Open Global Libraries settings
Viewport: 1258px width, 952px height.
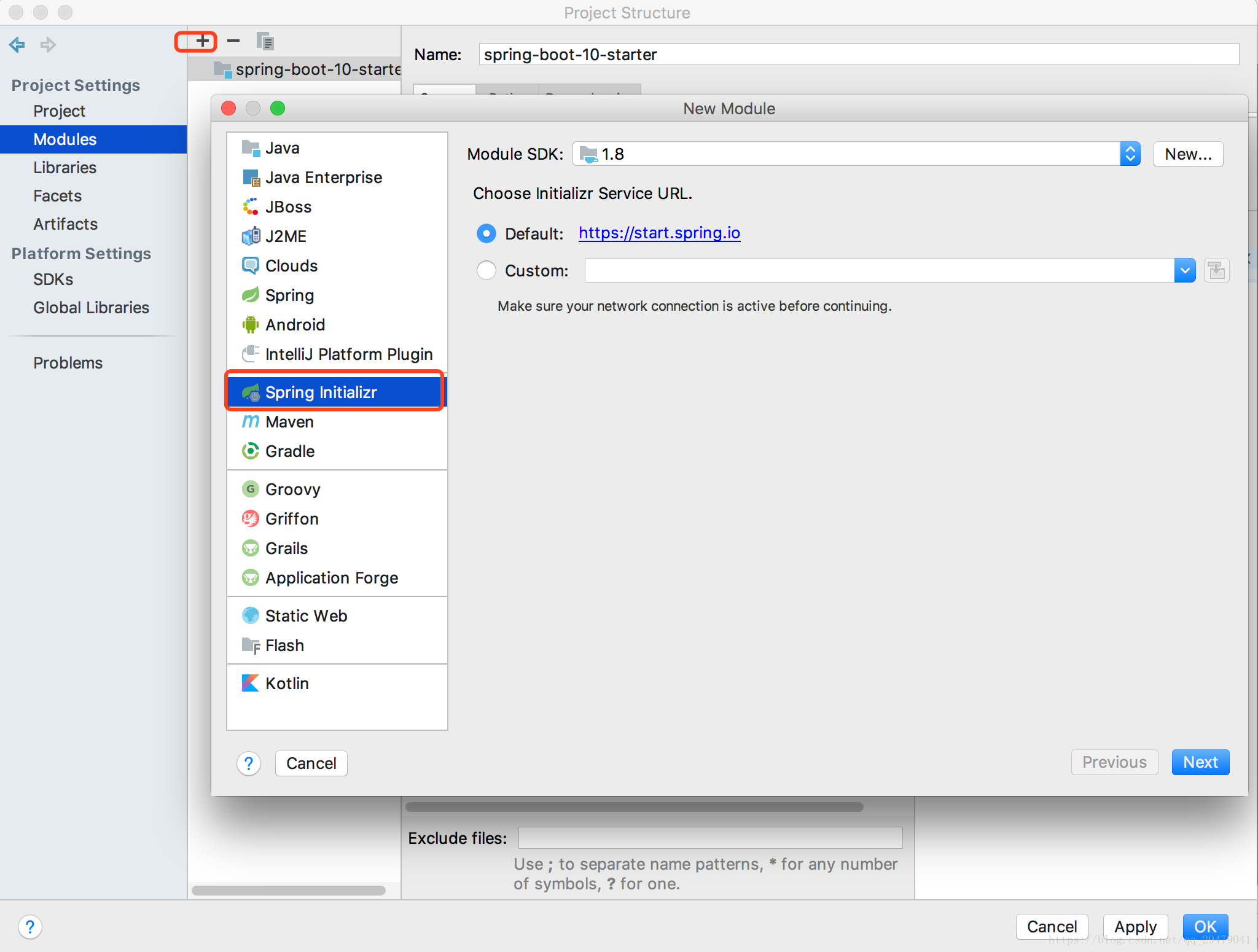click(93, 308)
